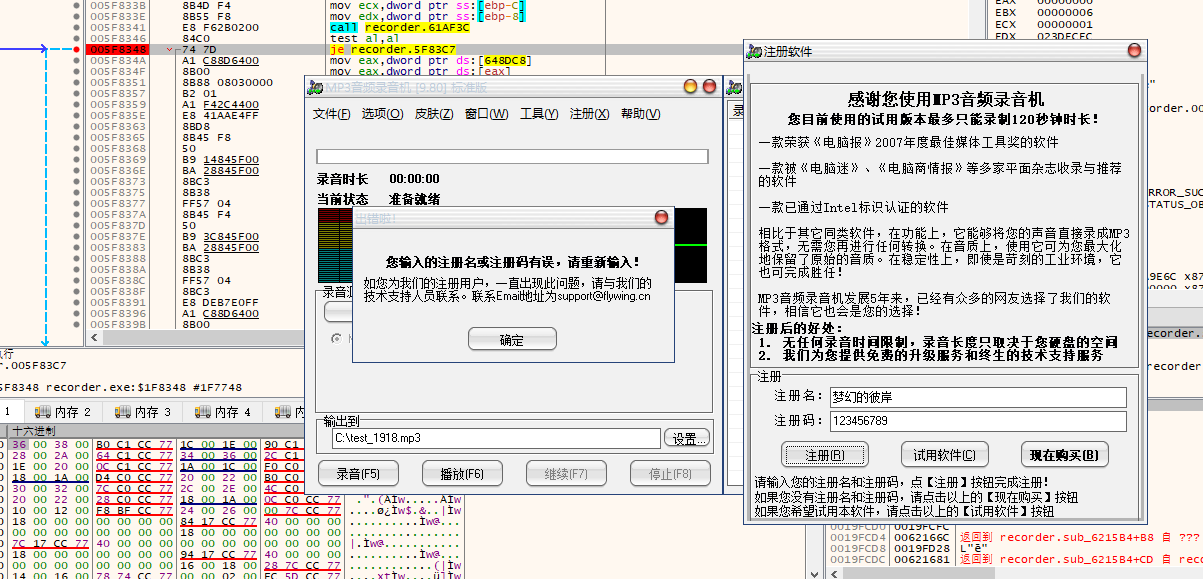The height and width of the screenshot is (579, 1203).
Task: Switch to the 内存 3 dump tab
Action: click(x=143, y=412)
